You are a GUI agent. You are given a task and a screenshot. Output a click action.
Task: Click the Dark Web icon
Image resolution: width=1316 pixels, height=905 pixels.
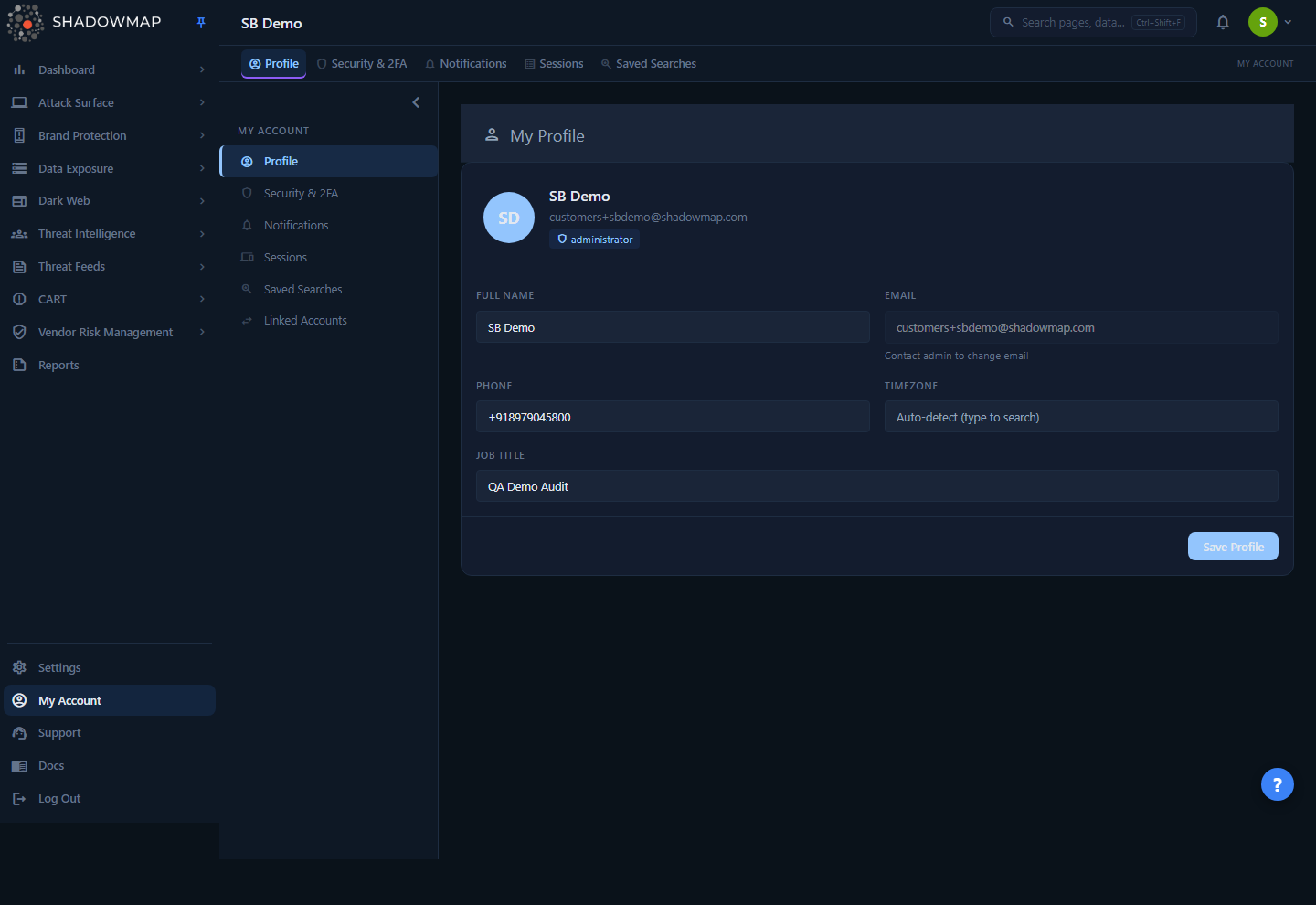19,201
